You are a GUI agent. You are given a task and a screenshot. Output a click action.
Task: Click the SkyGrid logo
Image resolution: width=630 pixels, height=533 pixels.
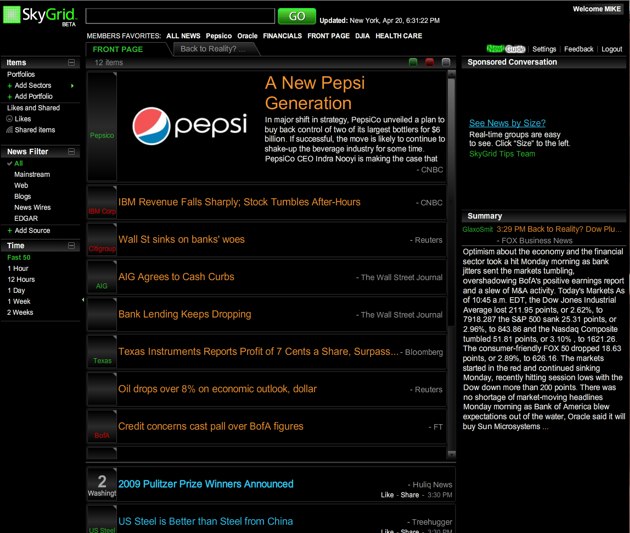click(39, 16)
